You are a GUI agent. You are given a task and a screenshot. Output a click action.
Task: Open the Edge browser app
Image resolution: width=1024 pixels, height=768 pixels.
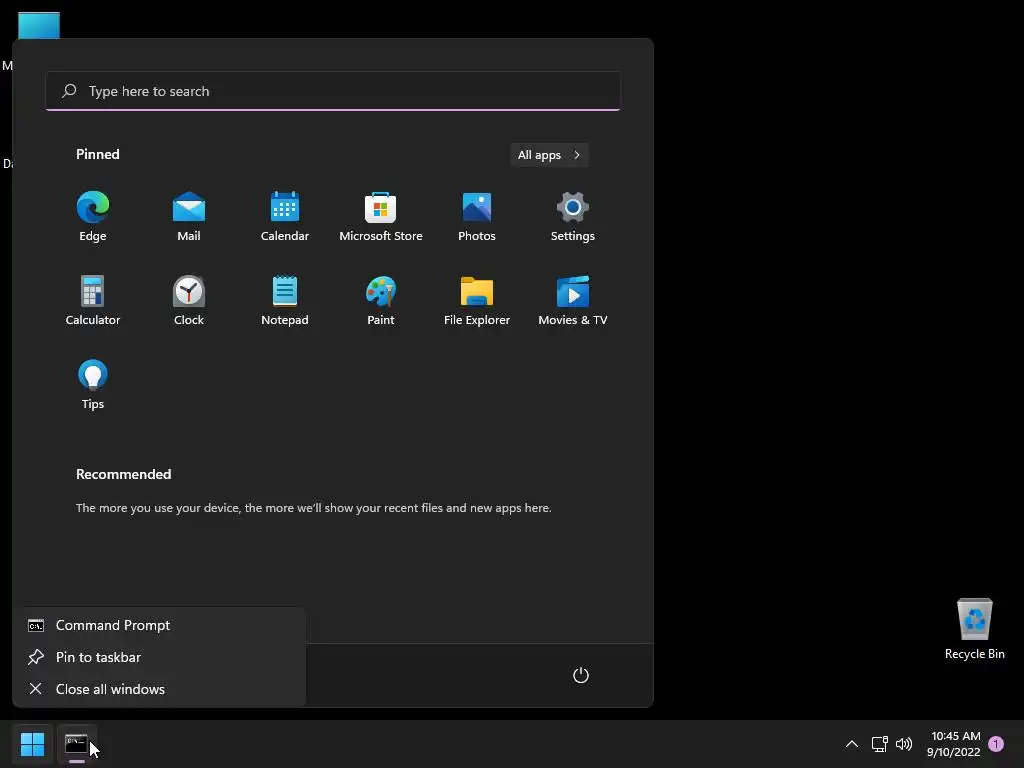pyautogui.click(x=93, y=217)
